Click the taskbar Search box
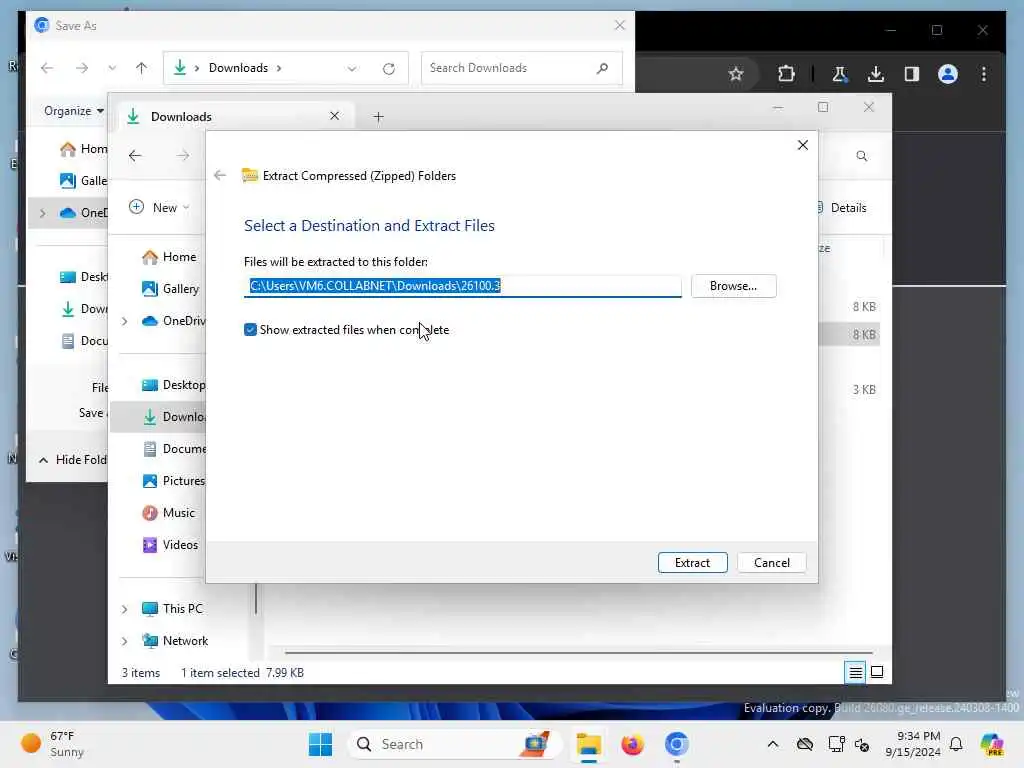Image resolution: width=1024 pixels, height=768 pixels. (x=455, y=744)
